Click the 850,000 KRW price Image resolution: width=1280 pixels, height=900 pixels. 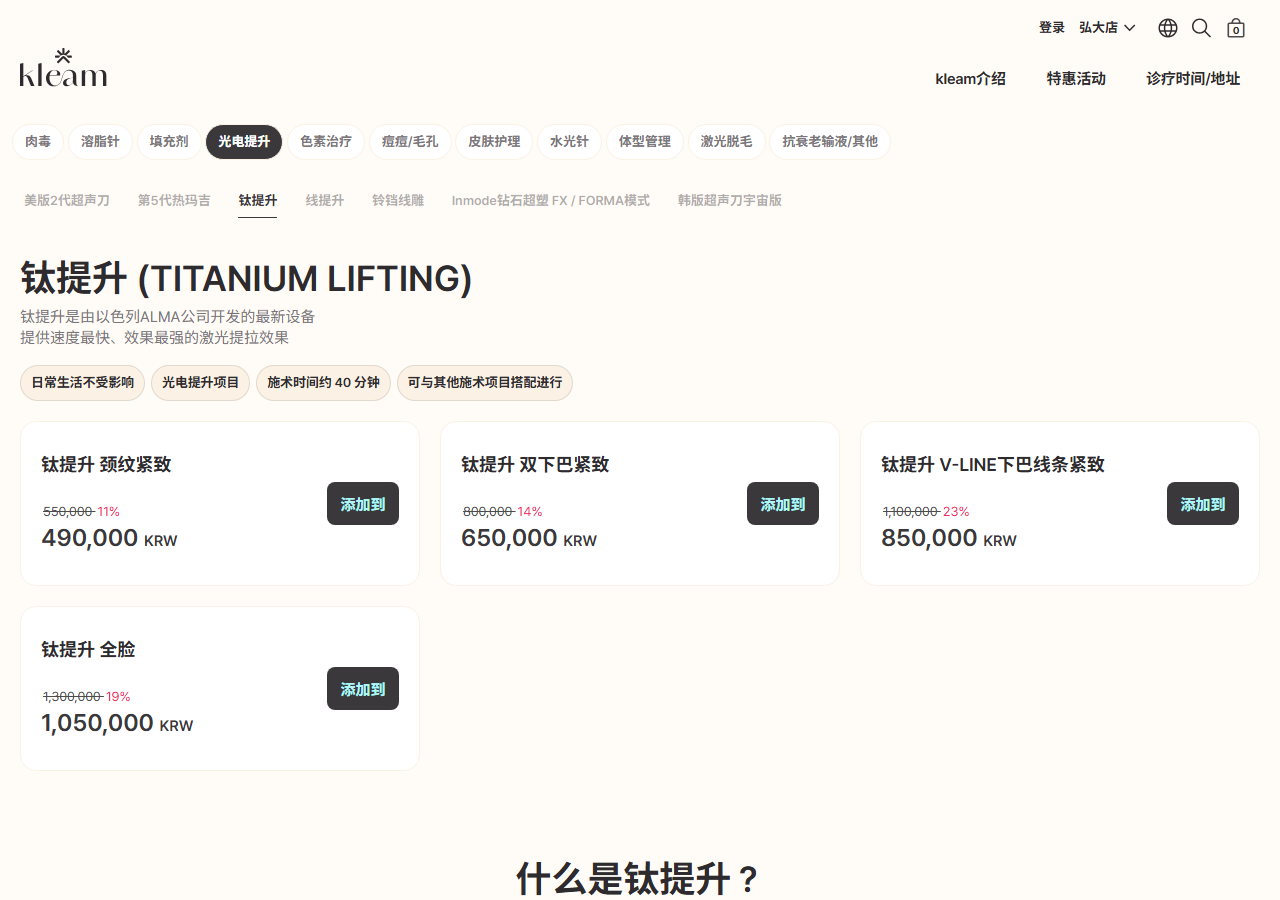[x=949, y=539]
